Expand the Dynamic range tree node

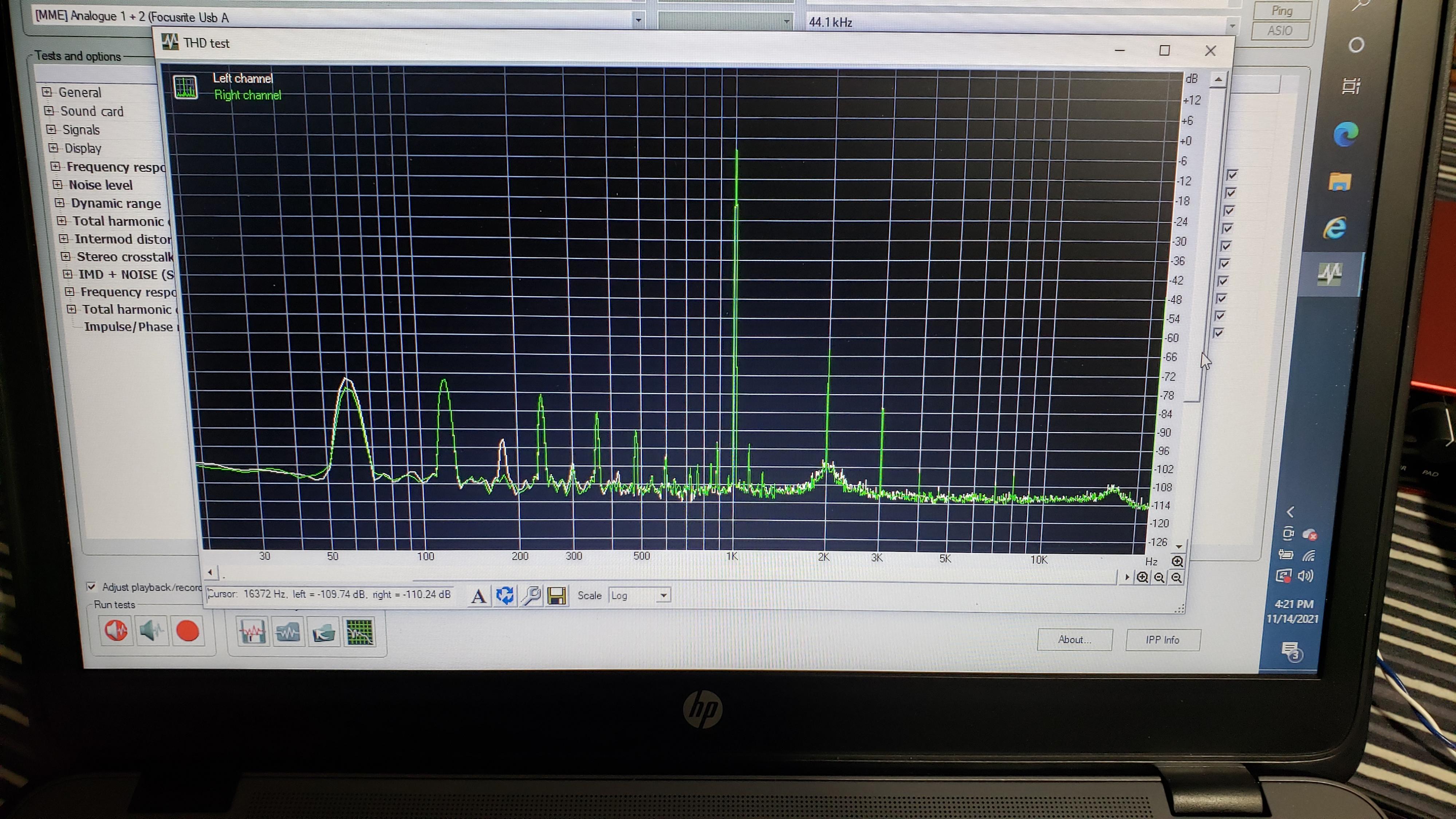pyautogui.click(x=59, y=203)
